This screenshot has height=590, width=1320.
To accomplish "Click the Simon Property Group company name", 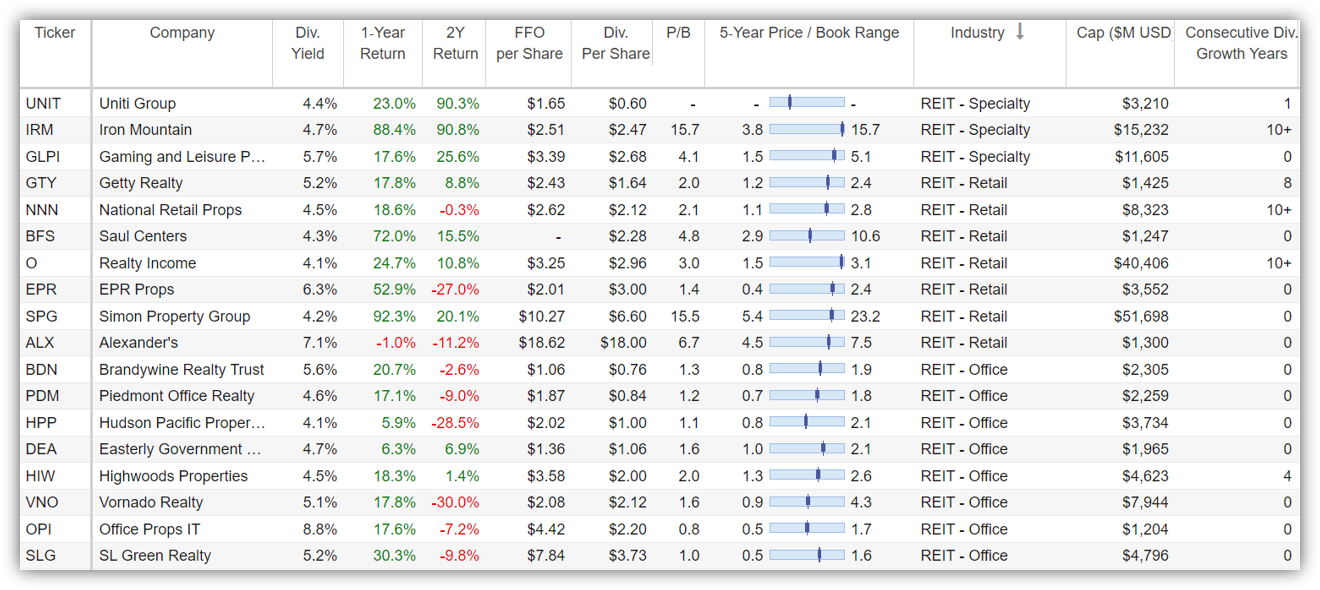I will pos(174,316).
